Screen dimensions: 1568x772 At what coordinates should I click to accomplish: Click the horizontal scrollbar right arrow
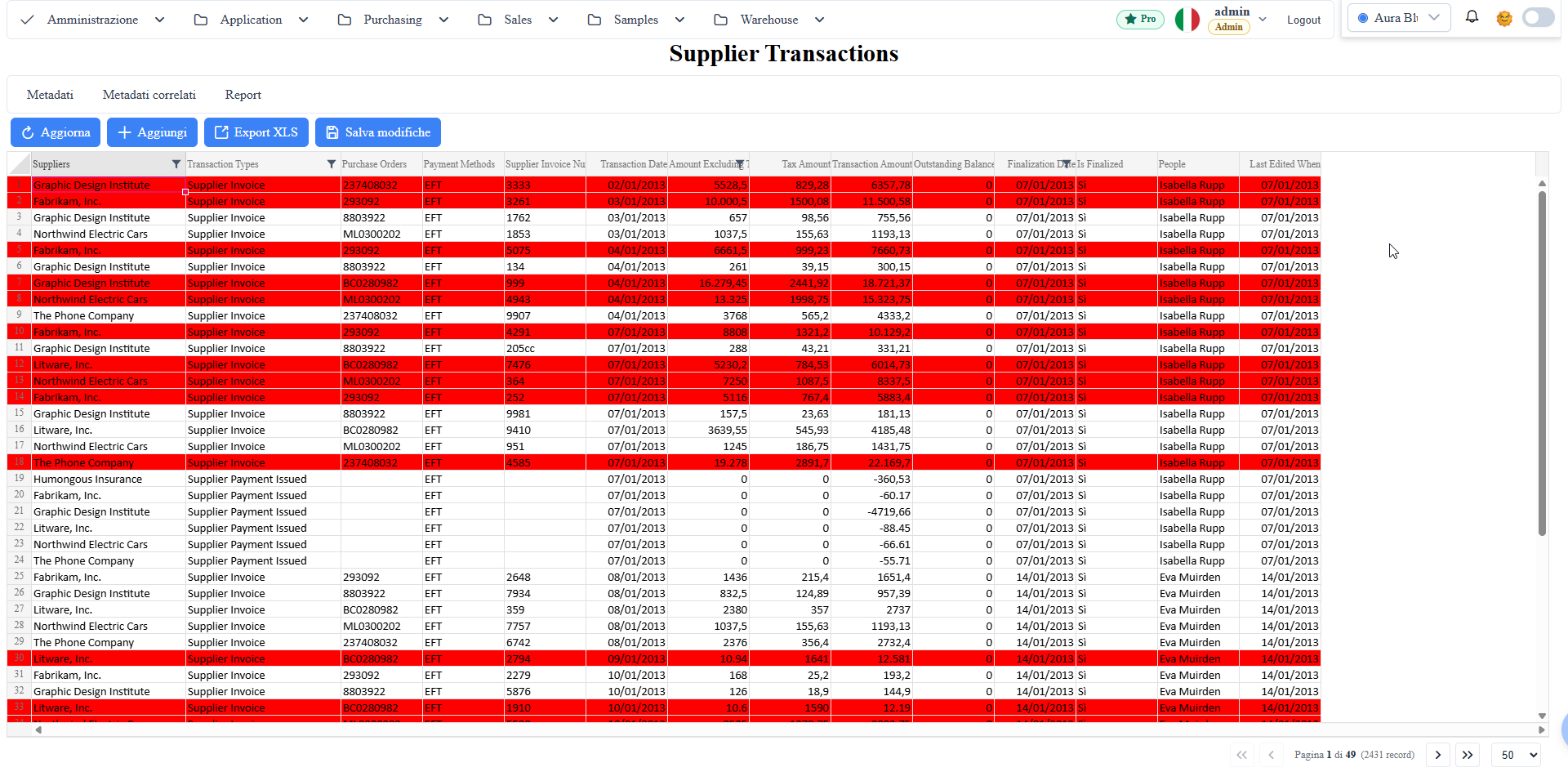[1542, 730]
